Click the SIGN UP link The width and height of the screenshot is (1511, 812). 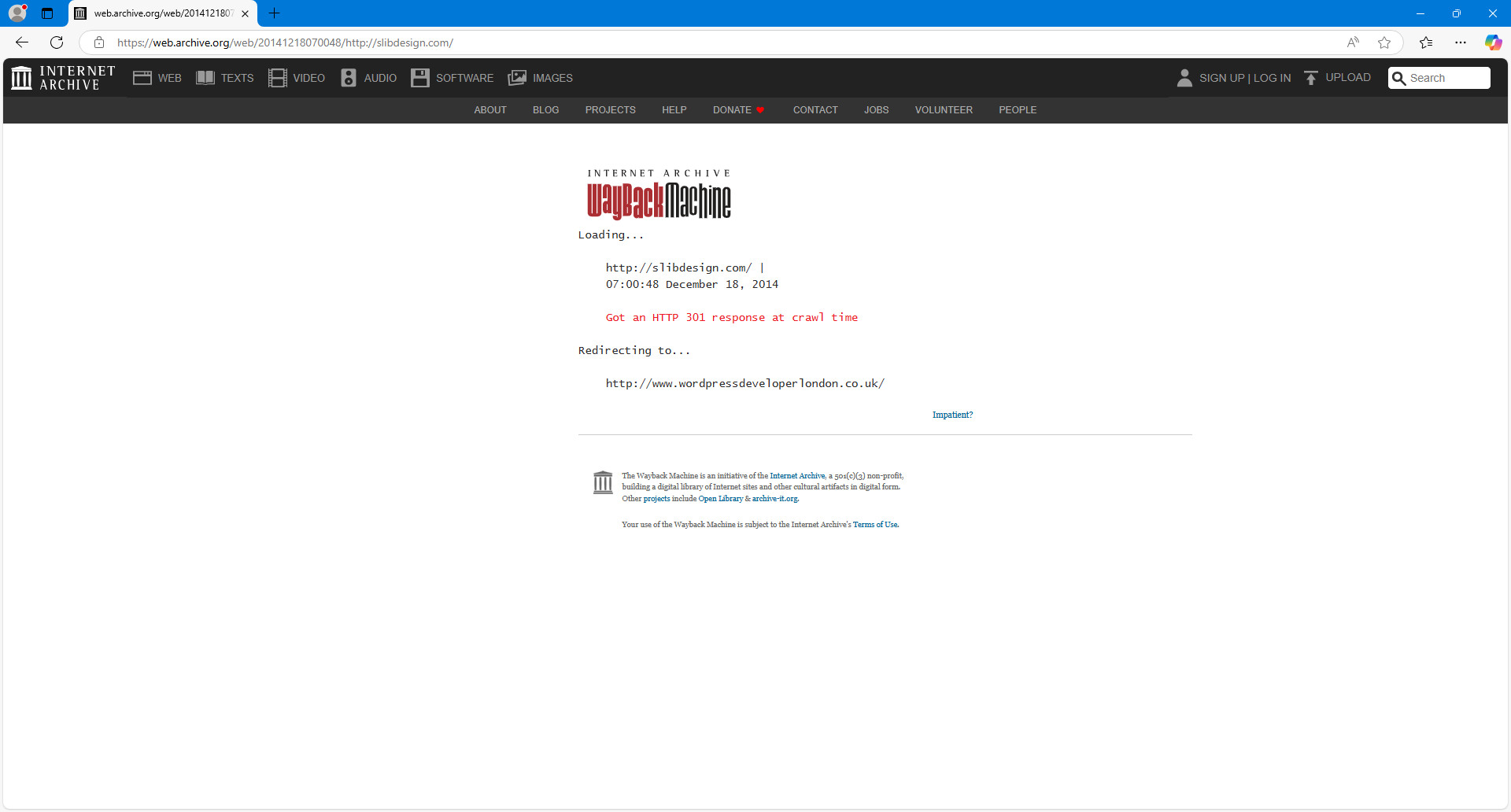point(1222,78)
